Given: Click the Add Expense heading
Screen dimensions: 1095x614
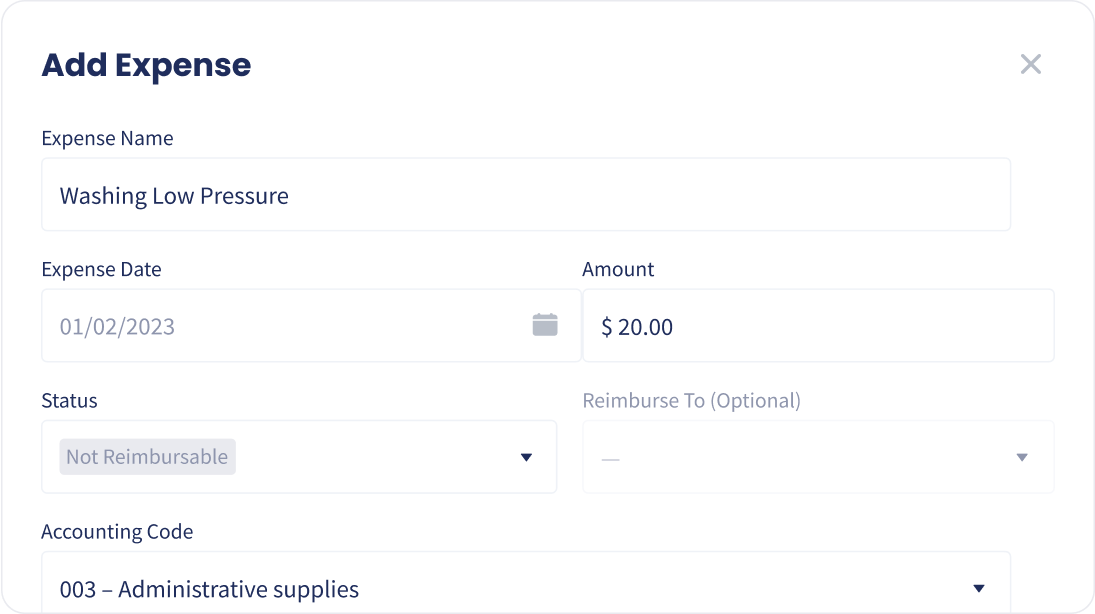Looking at the screenshot, I should point(146,65).
